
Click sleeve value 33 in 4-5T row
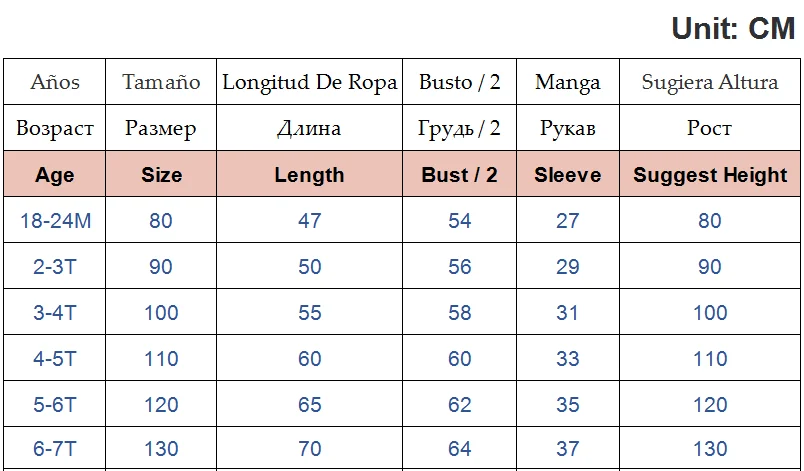point(568,359)
